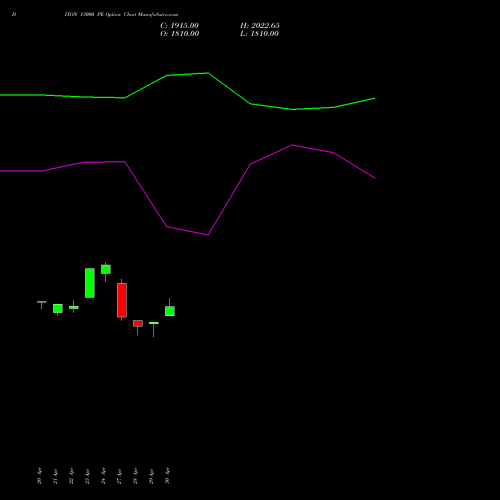Click the 22 Apr date axis label
The image size is (500, 500).
click(71, 476)
